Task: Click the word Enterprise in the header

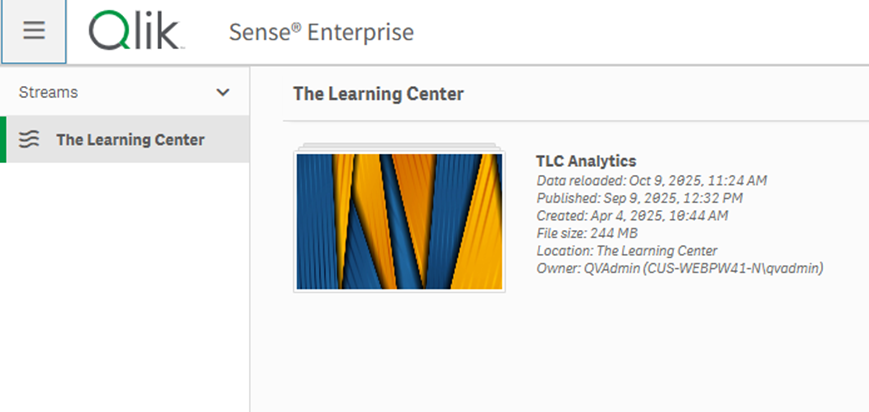Action: 360,32
